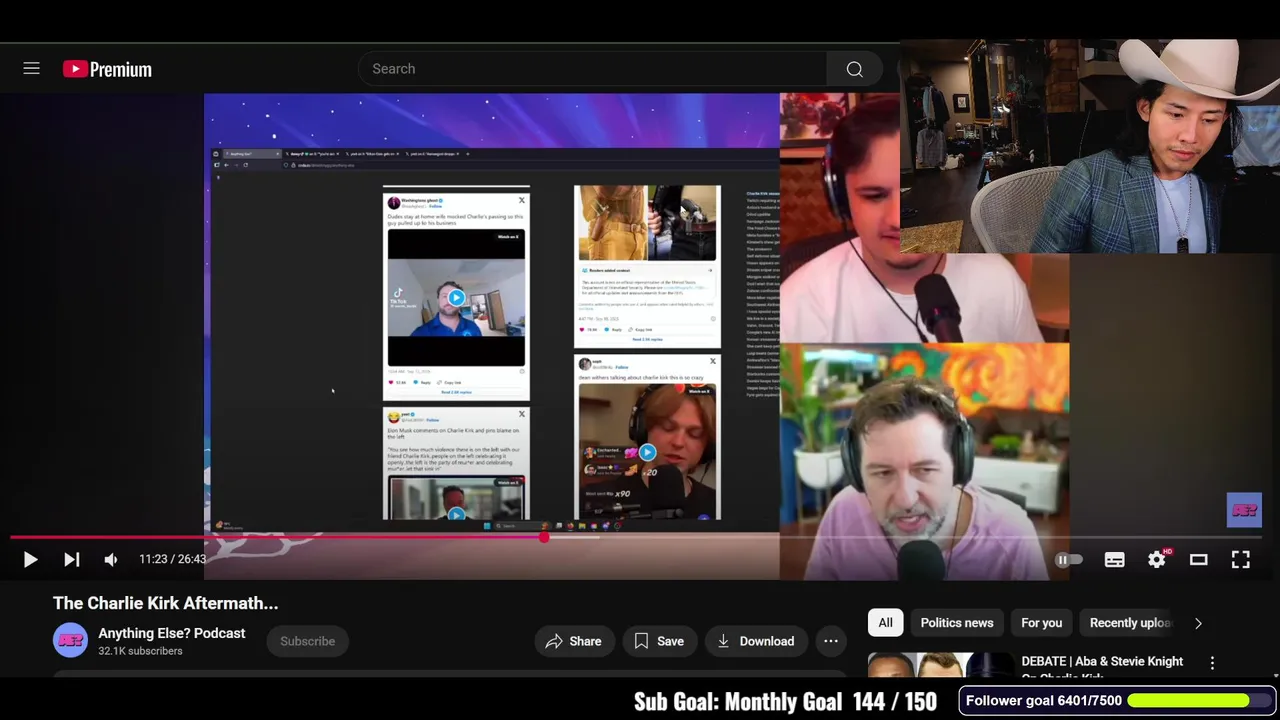The height and width of the screenshot is (720, 1280).
Task: Click the playhead scrubber dot
Action: tap(543, 537)
